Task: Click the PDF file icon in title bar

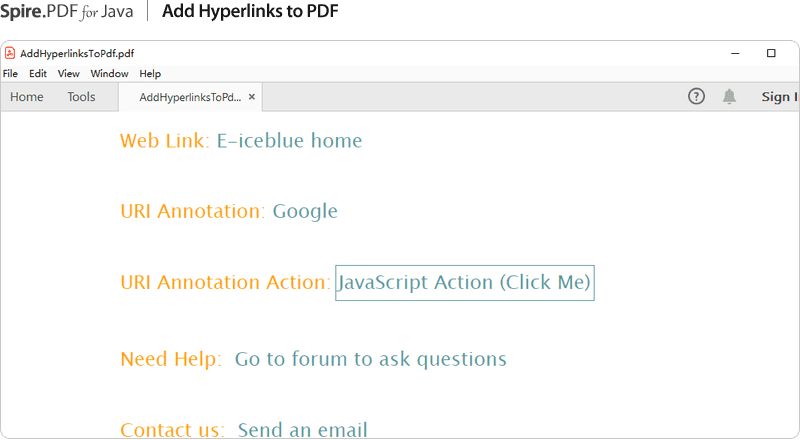Action: click(10, 53)
